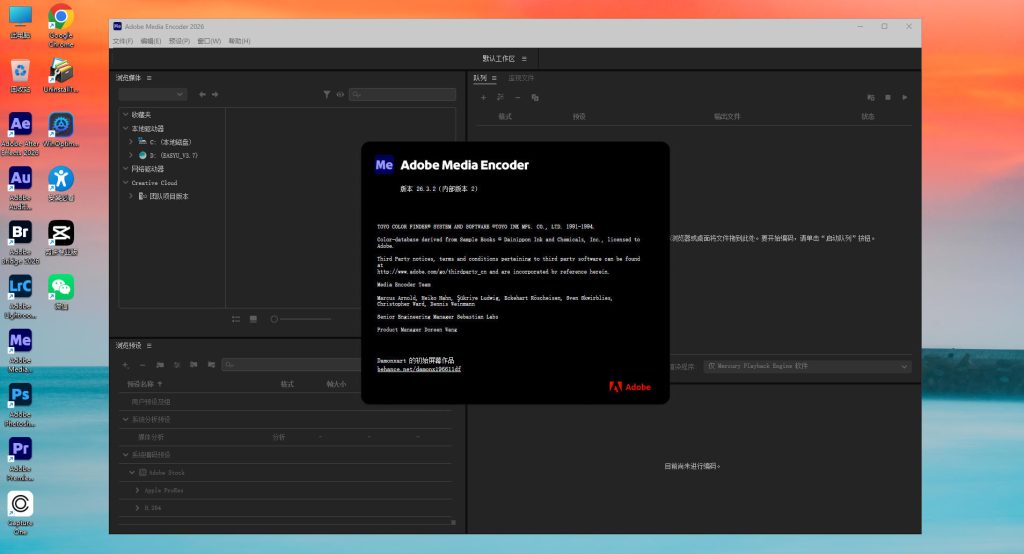Add source to the queue with plus

click(x=483, y=97)
